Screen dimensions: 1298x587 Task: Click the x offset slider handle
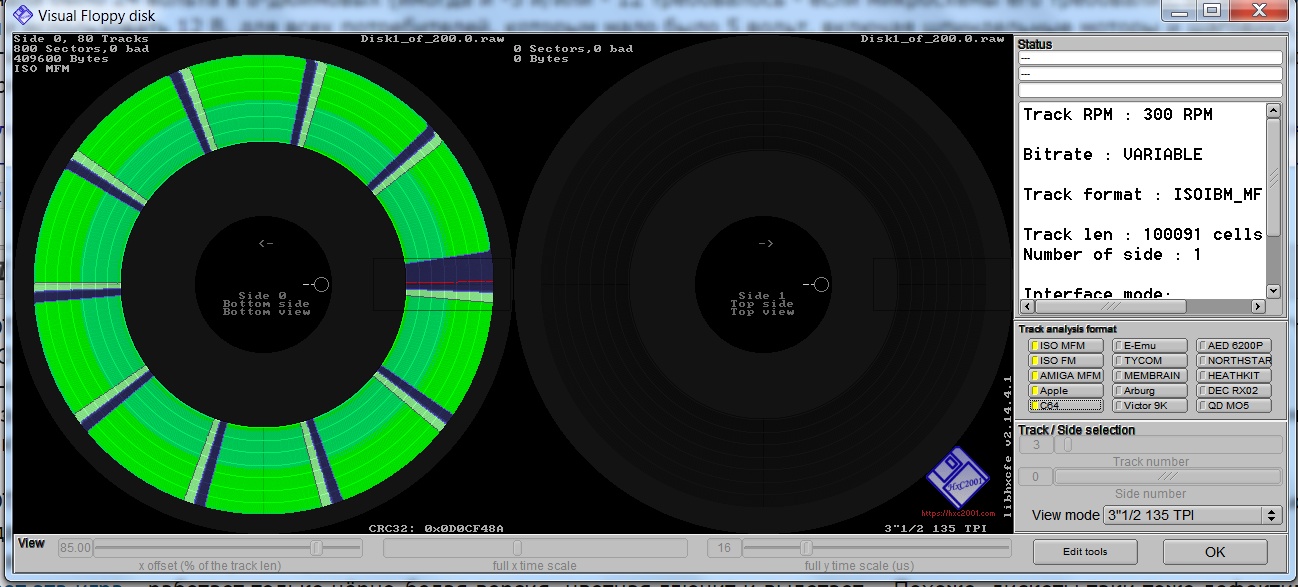click(316, 548)
